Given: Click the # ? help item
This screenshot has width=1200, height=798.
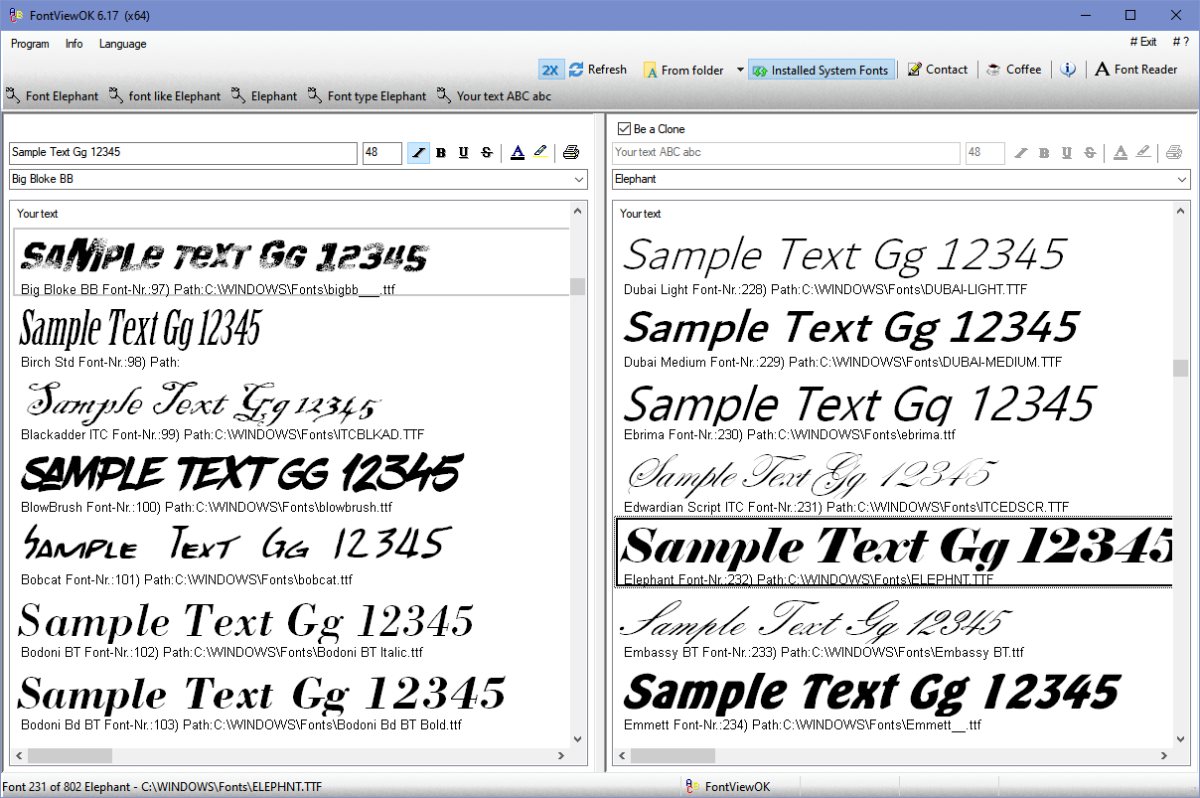Looking at the screenshot, I should (x=1180, y=42).
